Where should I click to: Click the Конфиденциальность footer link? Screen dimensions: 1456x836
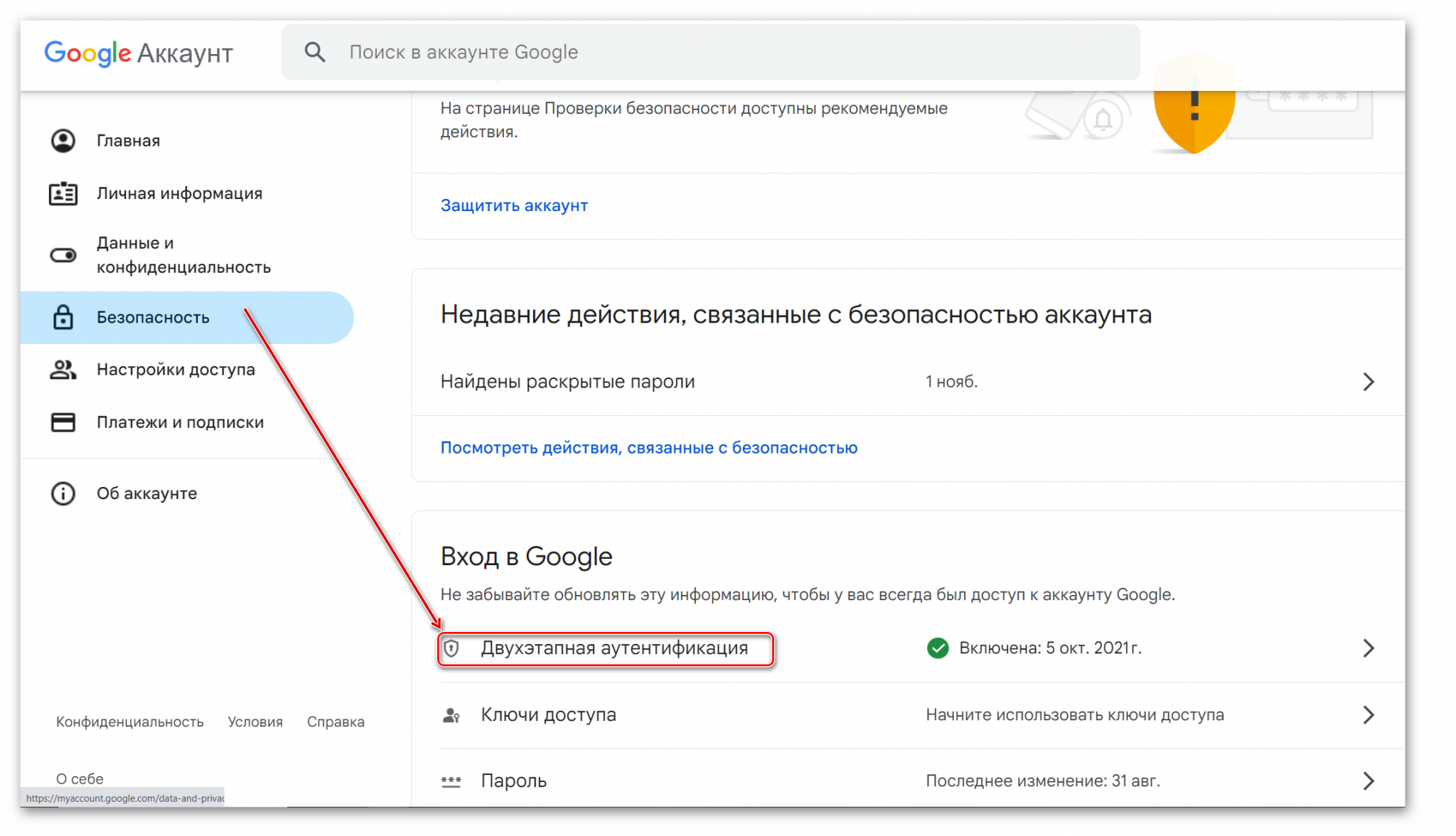130,722
